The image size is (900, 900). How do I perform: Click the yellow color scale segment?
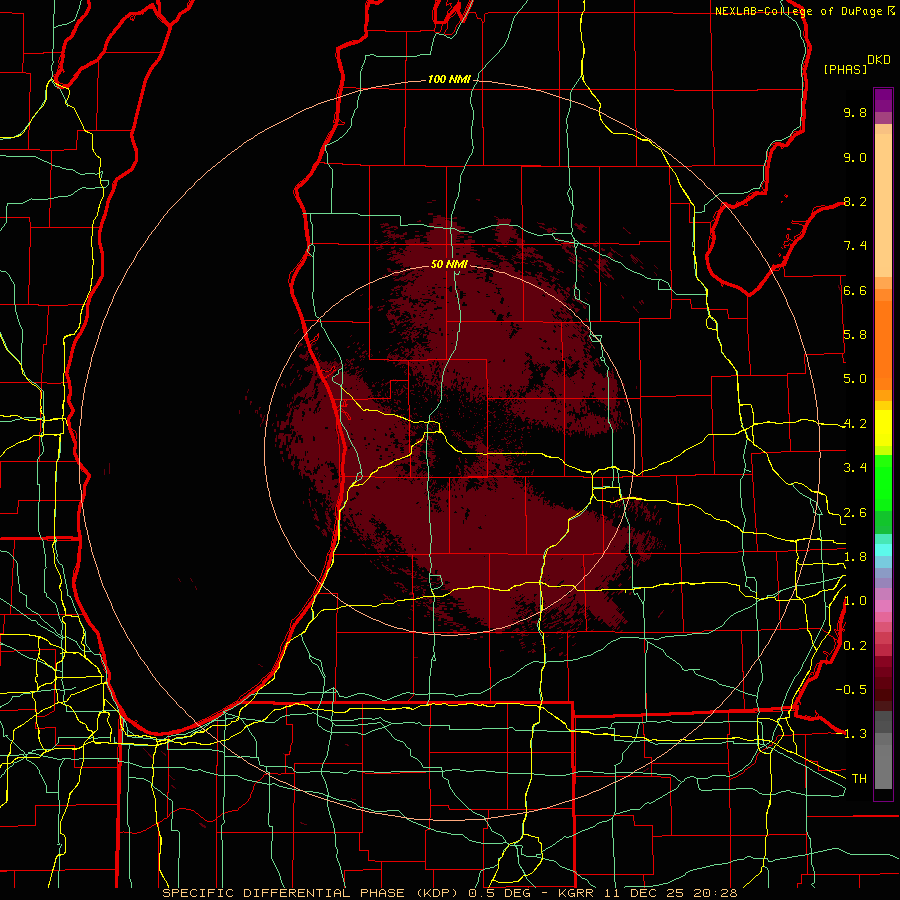[x=883, y=427]
